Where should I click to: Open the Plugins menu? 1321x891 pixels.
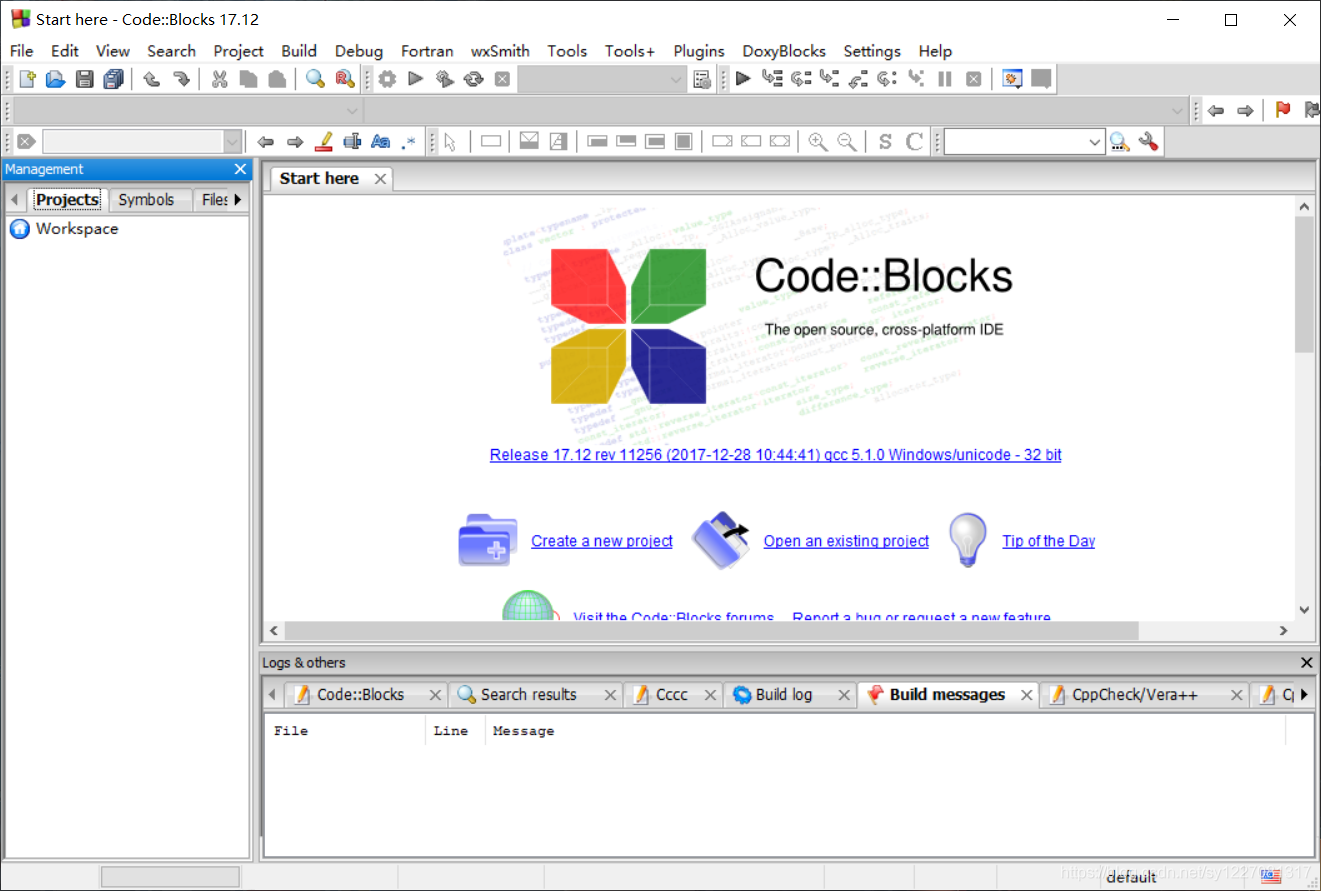coord(699,51)
